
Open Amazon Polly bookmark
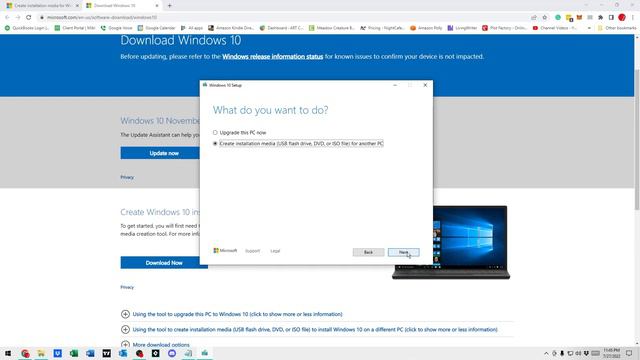(x=426, y=28)
